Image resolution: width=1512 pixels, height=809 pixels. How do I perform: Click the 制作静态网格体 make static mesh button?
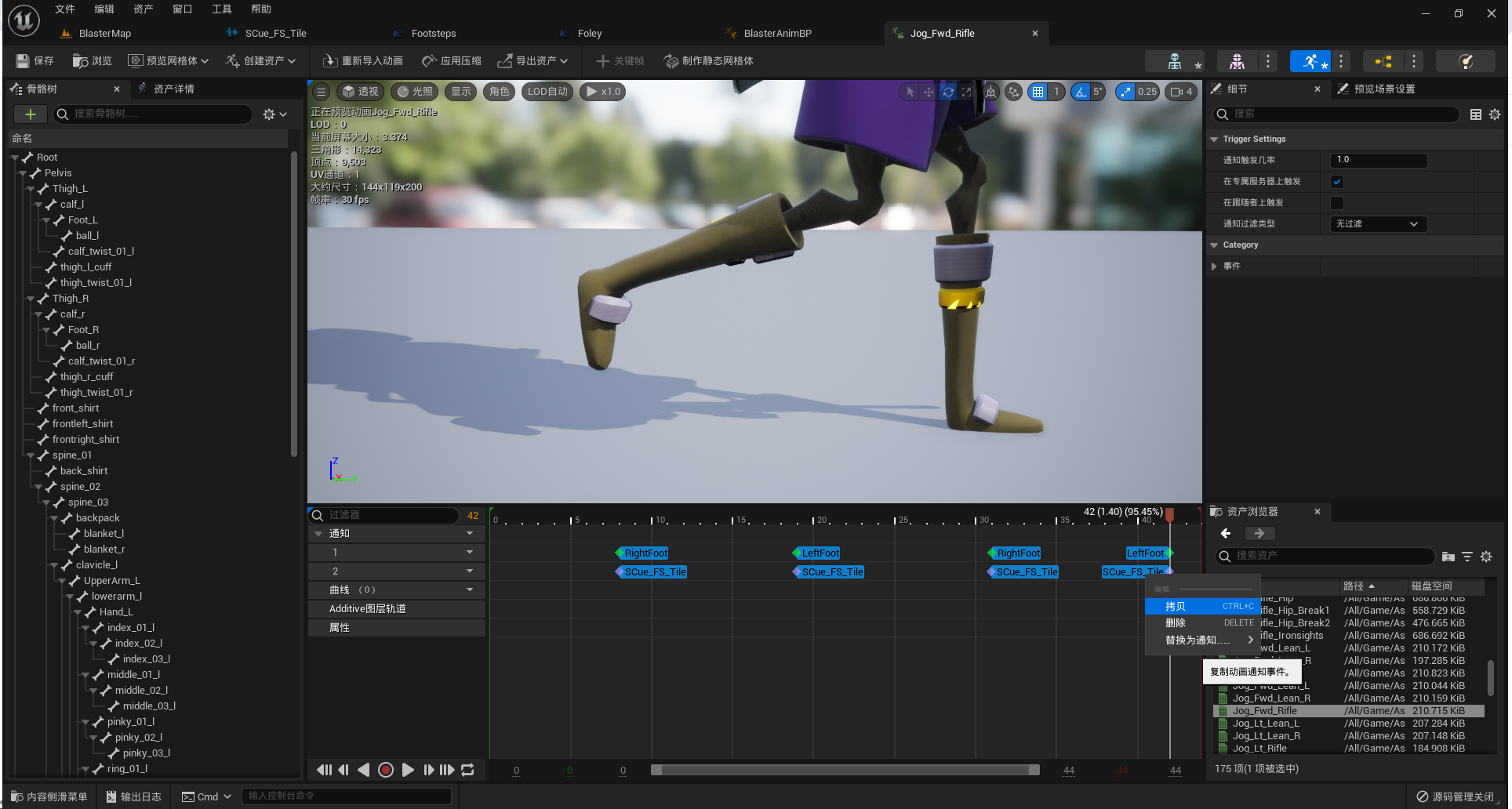[x=709, y=61]
